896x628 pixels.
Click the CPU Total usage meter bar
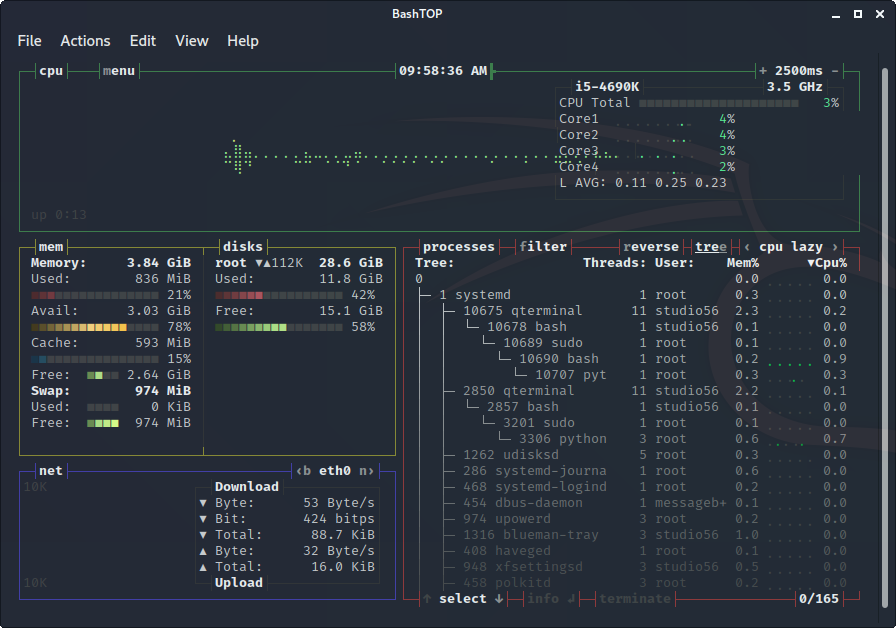pos(717,102)
